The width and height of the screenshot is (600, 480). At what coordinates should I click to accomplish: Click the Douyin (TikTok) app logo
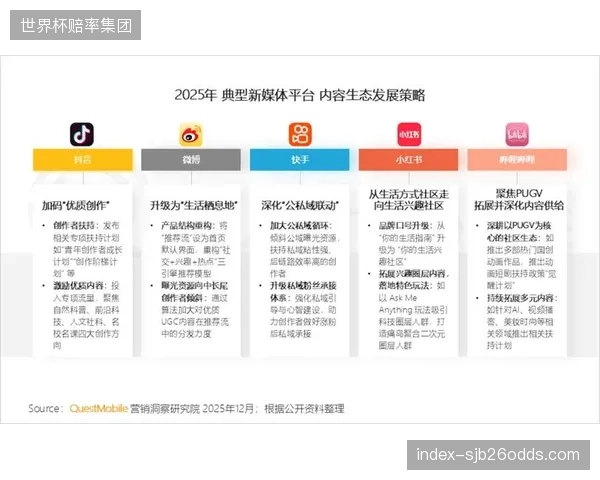[82, 134]
